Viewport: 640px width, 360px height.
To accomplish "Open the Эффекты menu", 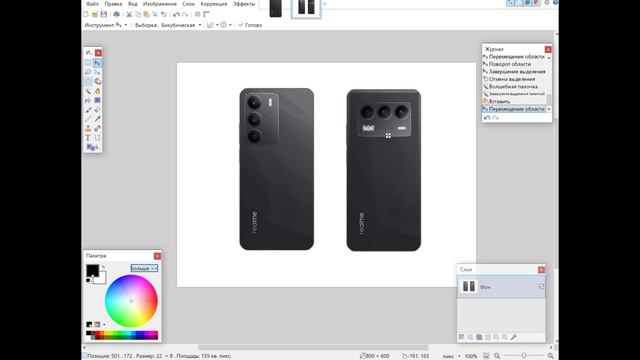I will [244, 4].
